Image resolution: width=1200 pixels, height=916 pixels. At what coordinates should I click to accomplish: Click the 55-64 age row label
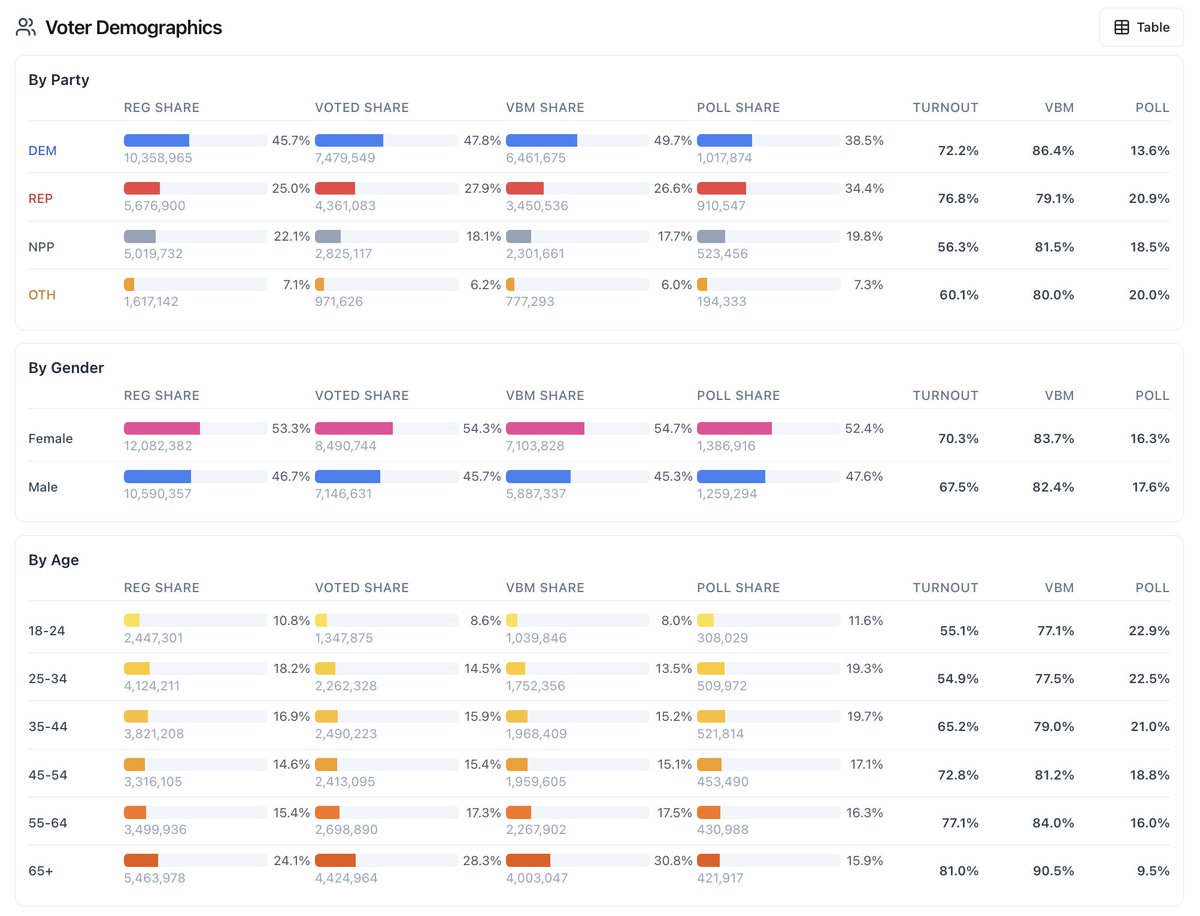[x=48, y=822]
